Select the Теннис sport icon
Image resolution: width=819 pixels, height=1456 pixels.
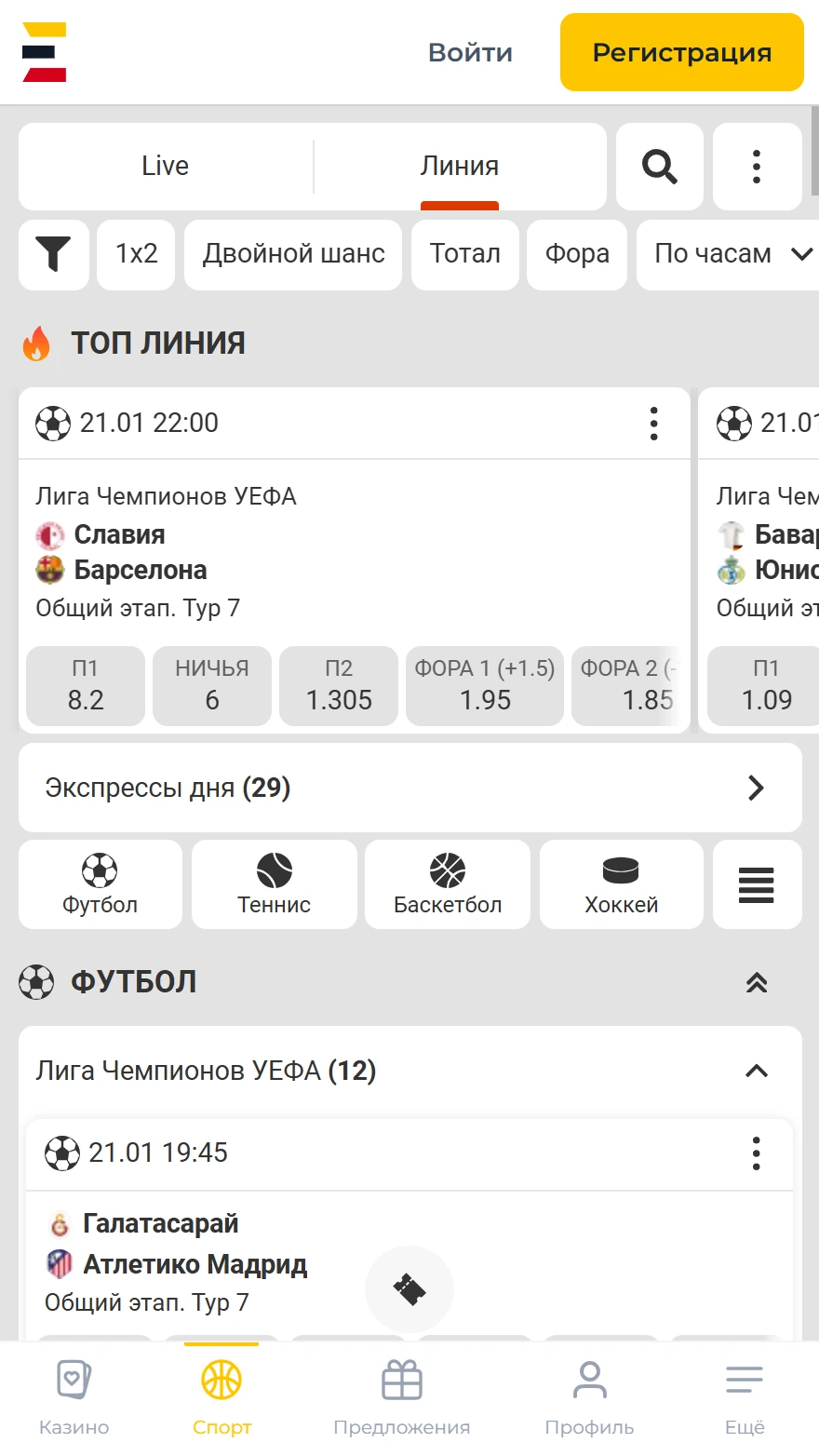(x=274, y=883)
